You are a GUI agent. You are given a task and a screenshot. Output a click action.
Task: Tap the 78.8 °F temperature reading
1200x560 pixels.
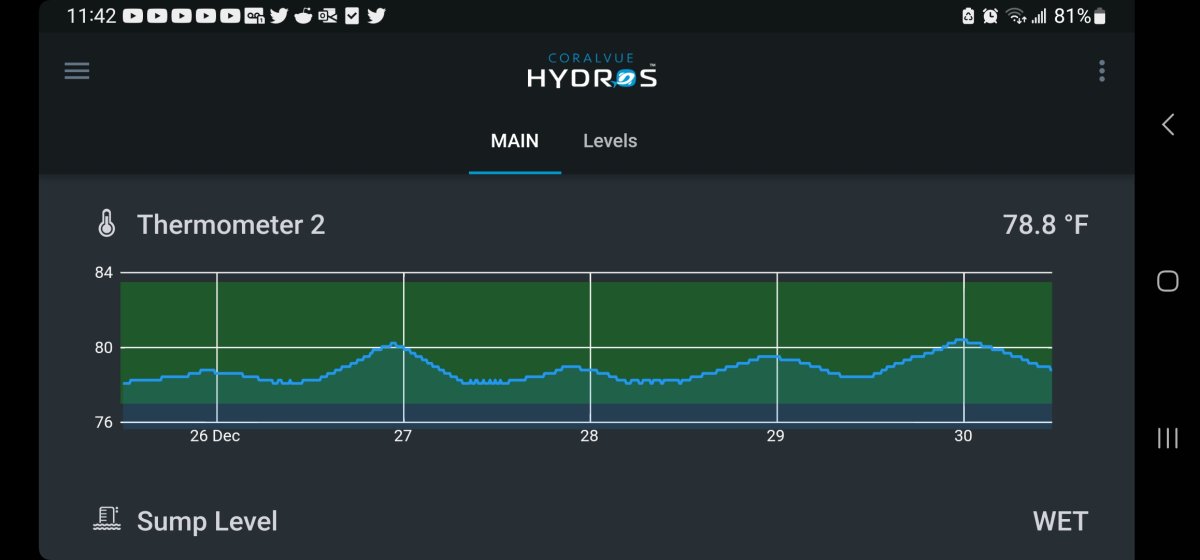(1045, 225)
